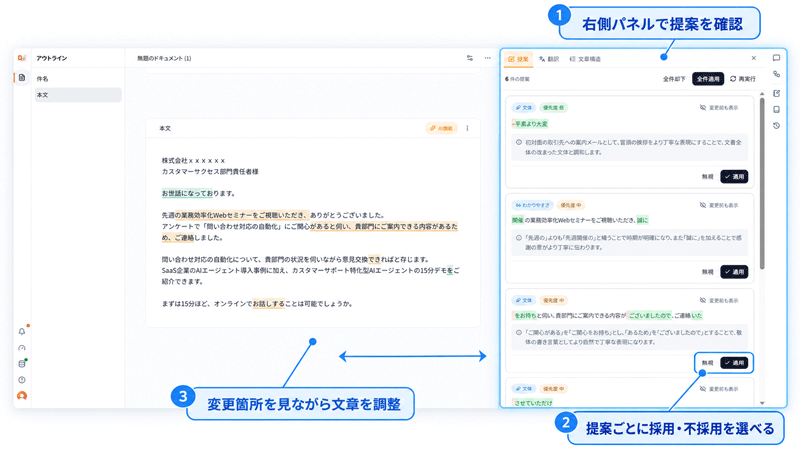Click 全件適用 to apply all suggestions
This screenshot has height=450, width=800.
coord(708,79)
